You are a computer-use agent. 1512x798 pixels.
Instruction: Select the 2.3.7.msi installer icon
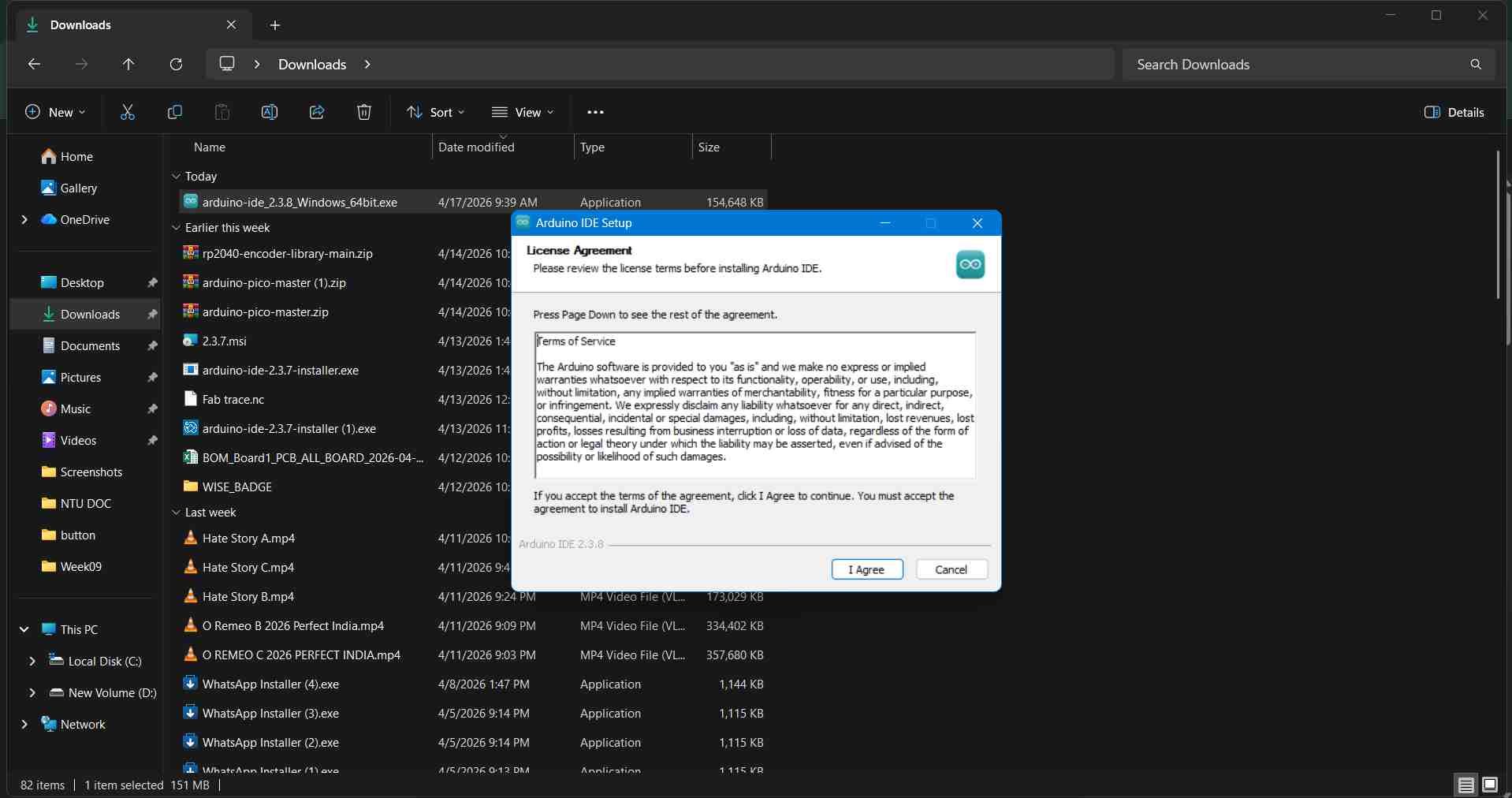point(190,340)
